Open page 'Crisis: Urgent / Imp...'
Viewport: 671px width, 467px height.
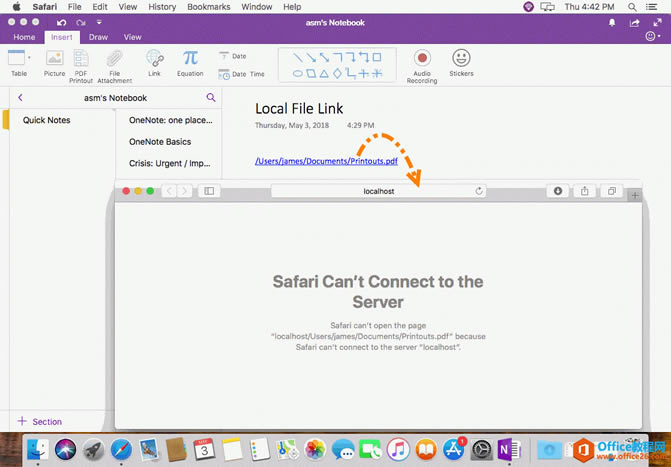tap(170, 164)
